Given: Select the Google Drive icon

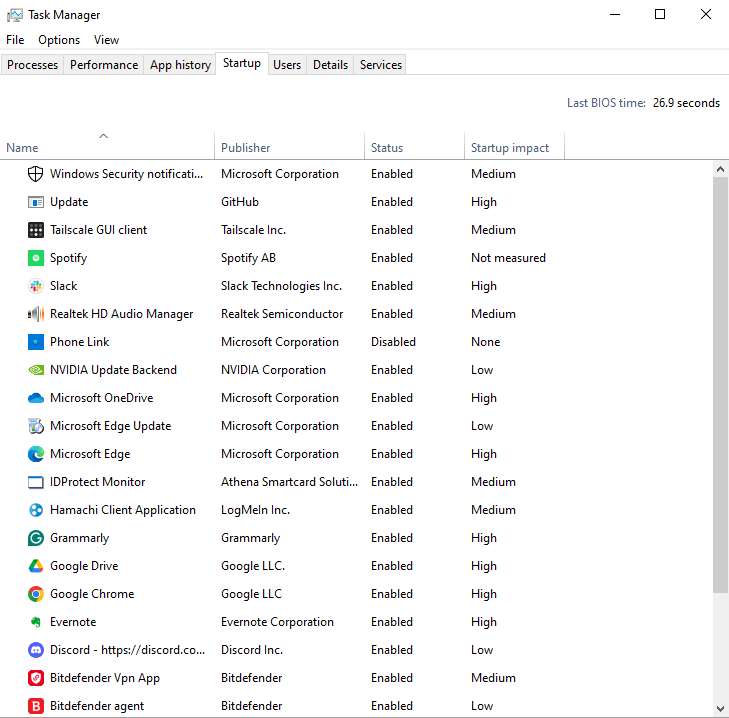Looking at the screenshot, I should (35, 566).
